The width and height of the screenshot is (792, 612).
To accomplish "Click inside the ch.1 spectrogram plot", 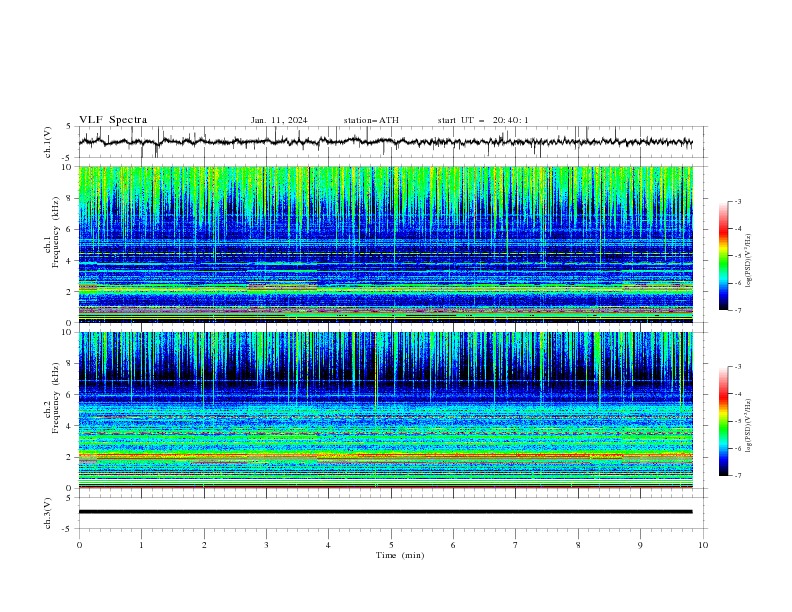I will (x=386, y=244).
